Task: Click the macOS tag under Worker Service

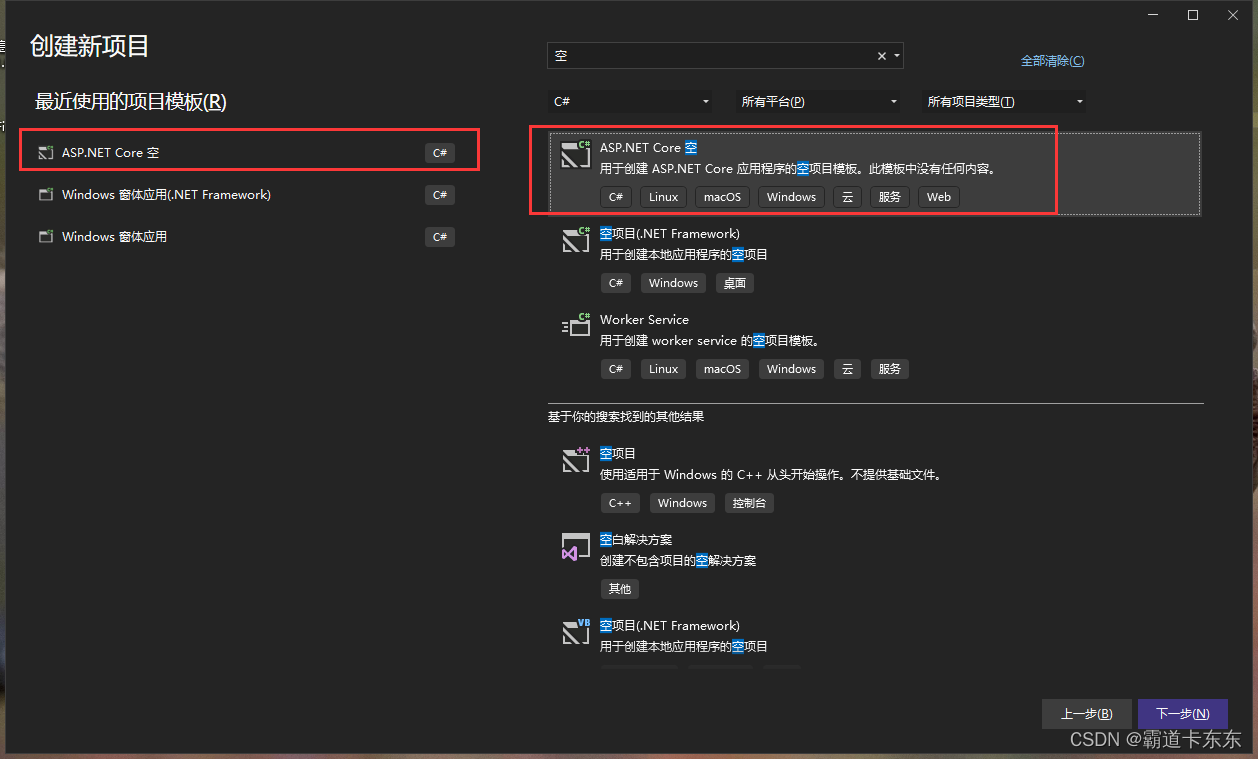Action: point(722,369)
